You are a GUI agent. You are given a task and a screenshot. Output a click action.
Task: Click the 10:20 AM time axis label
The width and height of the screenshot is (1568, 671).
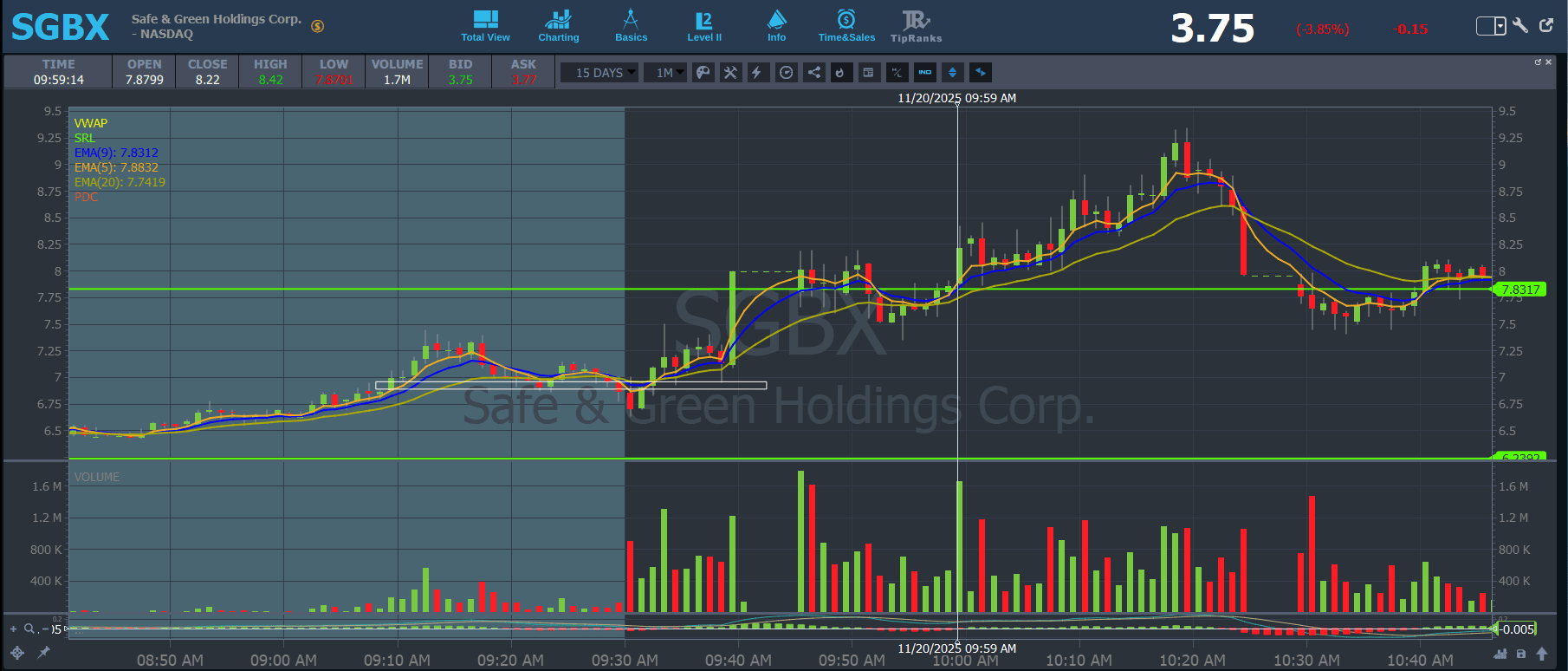(x=1193, y=661)
